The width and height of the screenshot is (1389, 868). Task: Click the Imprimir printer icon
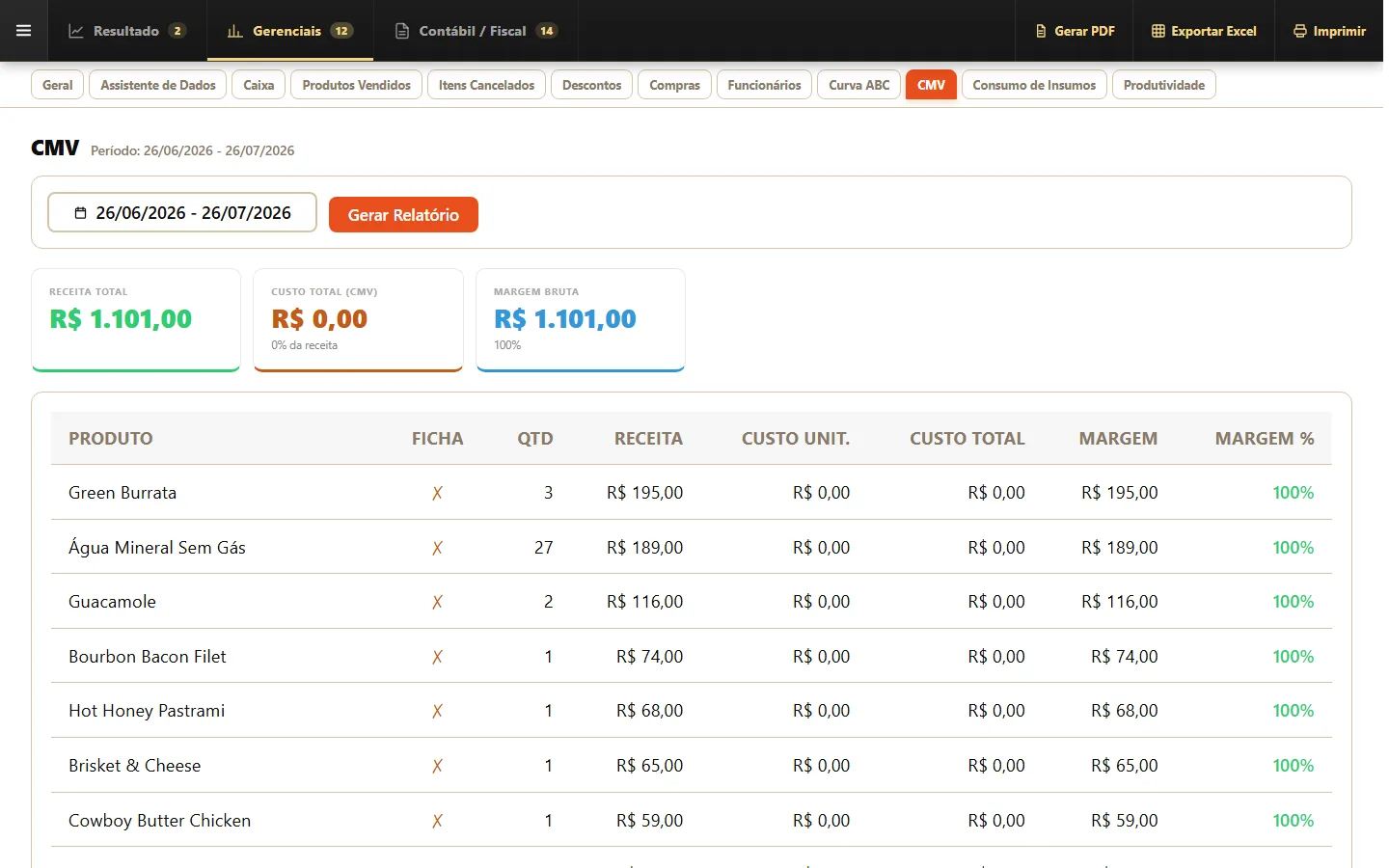(1300, 31)
